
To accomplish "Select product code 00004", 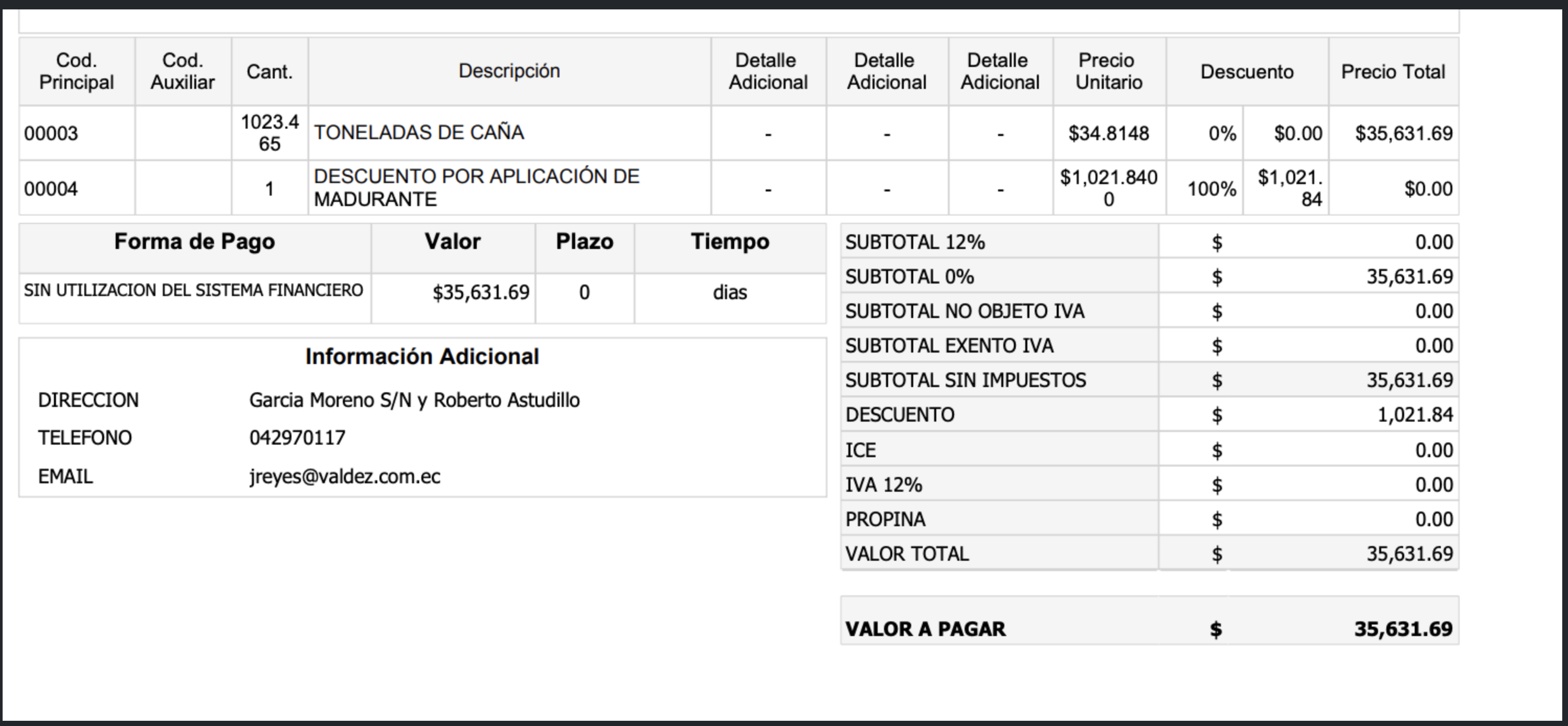I will pyautogui.click(x=51, y=189).
